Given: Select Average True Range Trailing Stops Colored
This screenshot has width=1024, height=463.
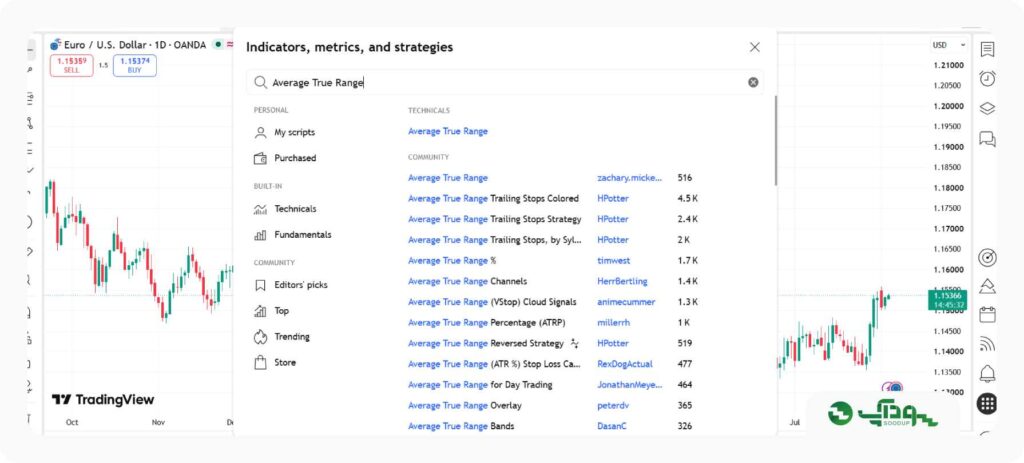Looking at the screenshot, I should coord(493,199).
